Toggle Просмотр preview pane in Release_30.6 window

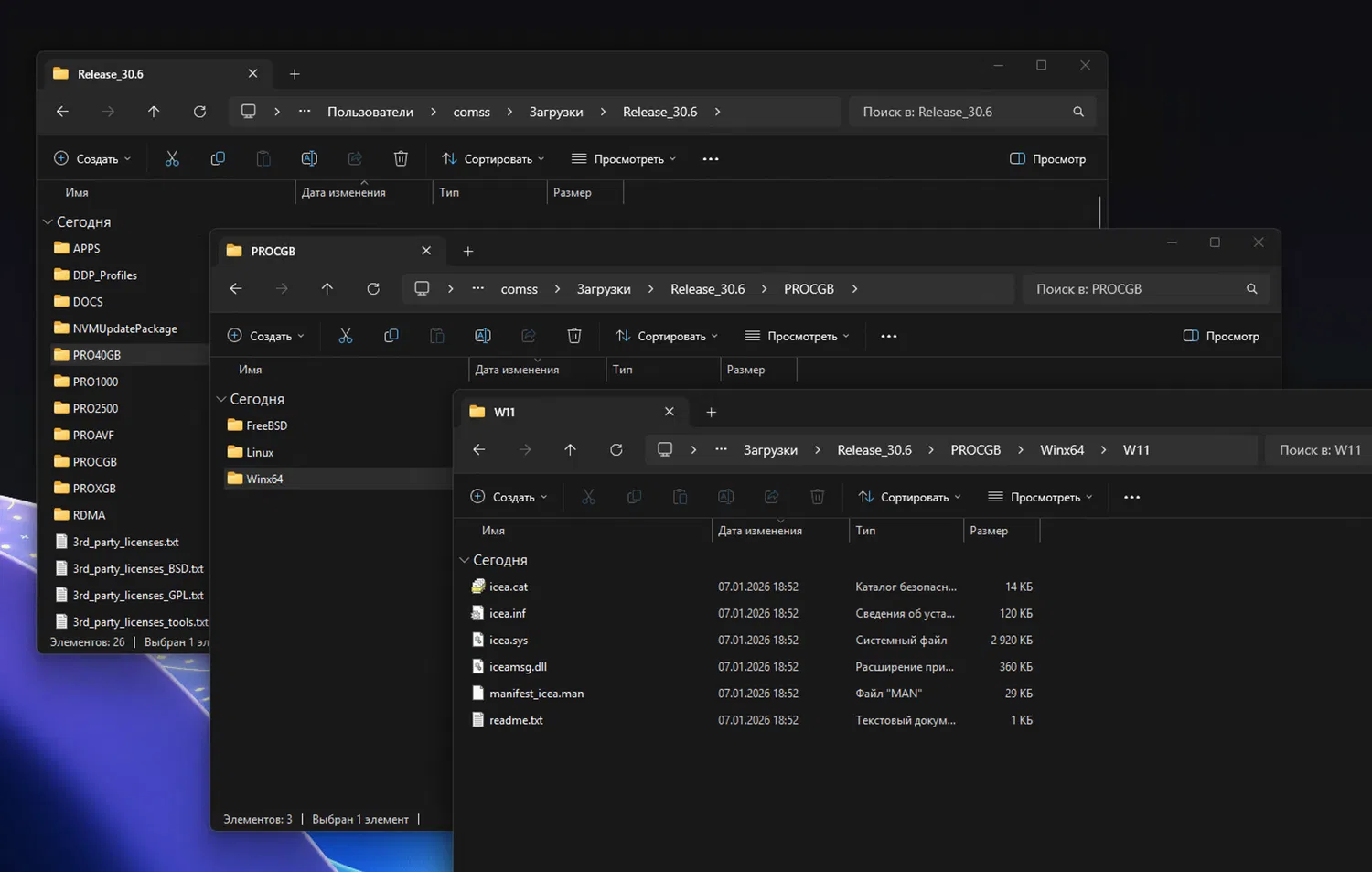(1047, 159)
